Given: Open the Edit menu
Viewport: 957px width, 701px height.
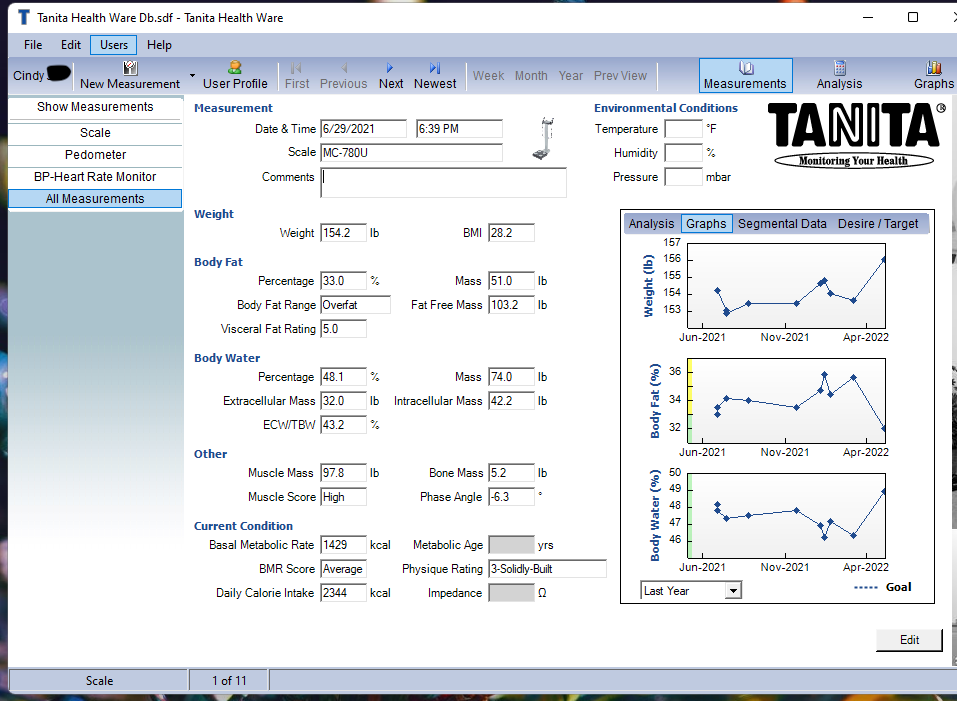Looking at the screenshot, I should click(x=71, y=45).
